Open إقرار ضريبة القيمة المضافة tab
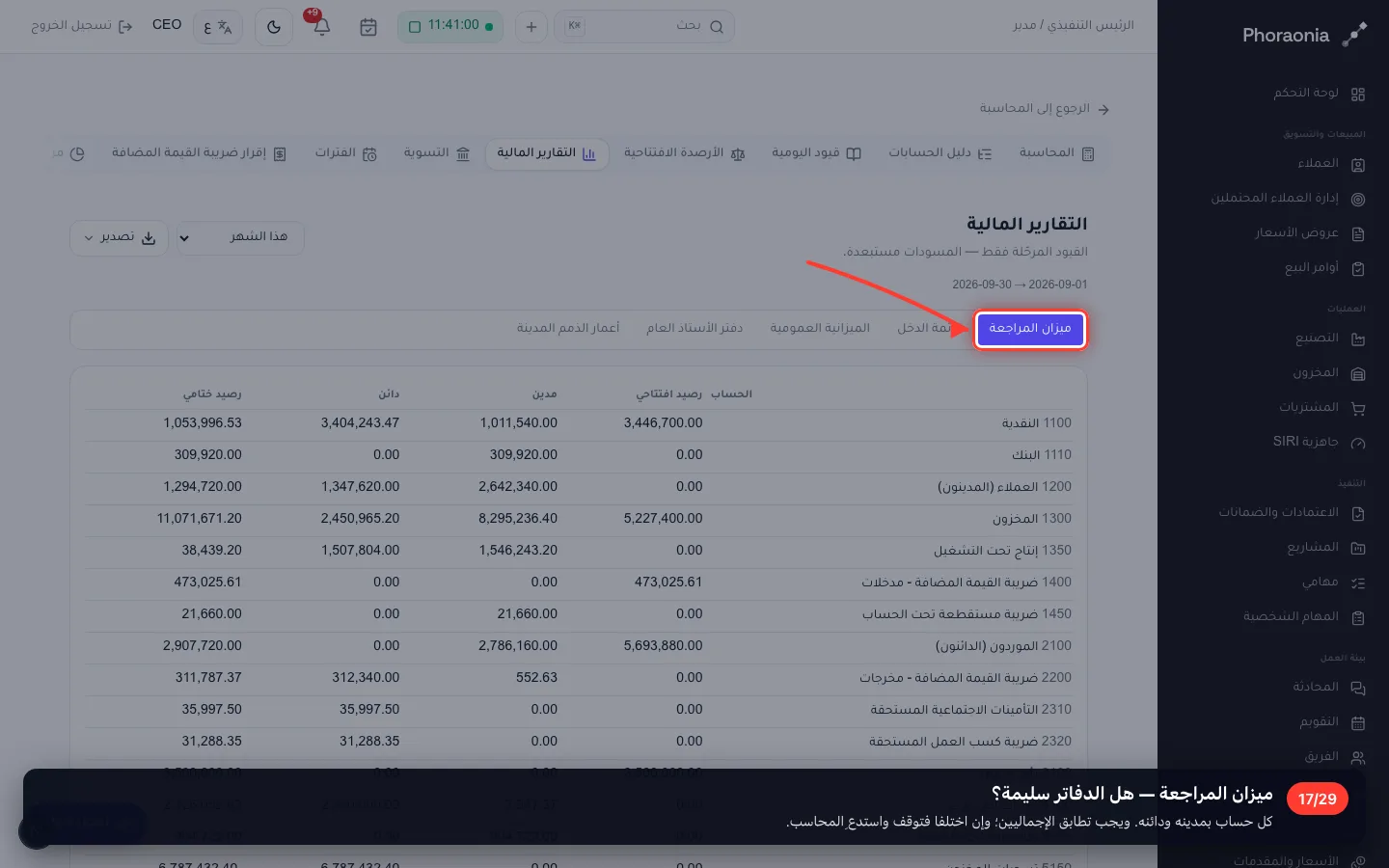 pos(199,153)
